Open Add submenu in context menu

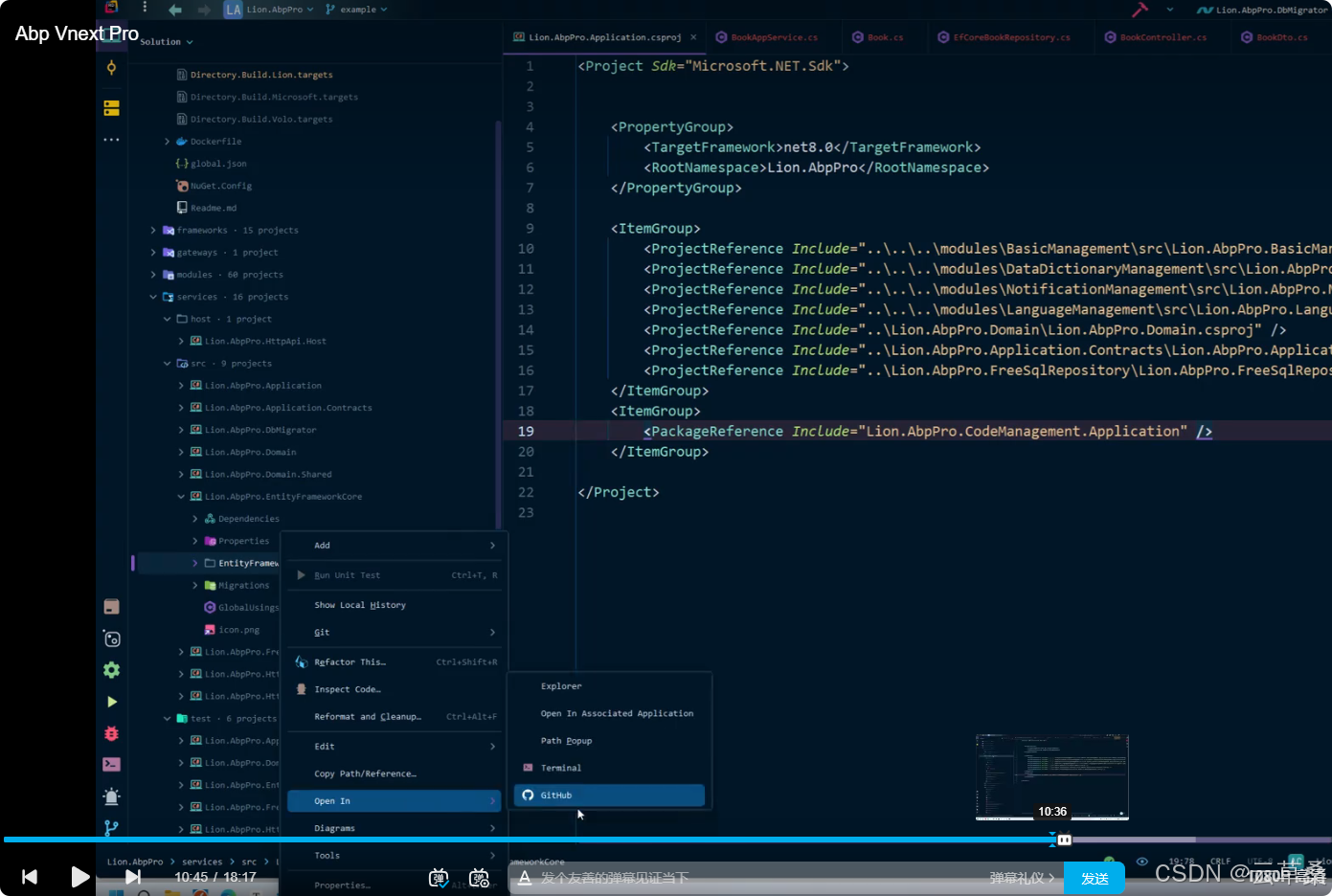(395, 546)
